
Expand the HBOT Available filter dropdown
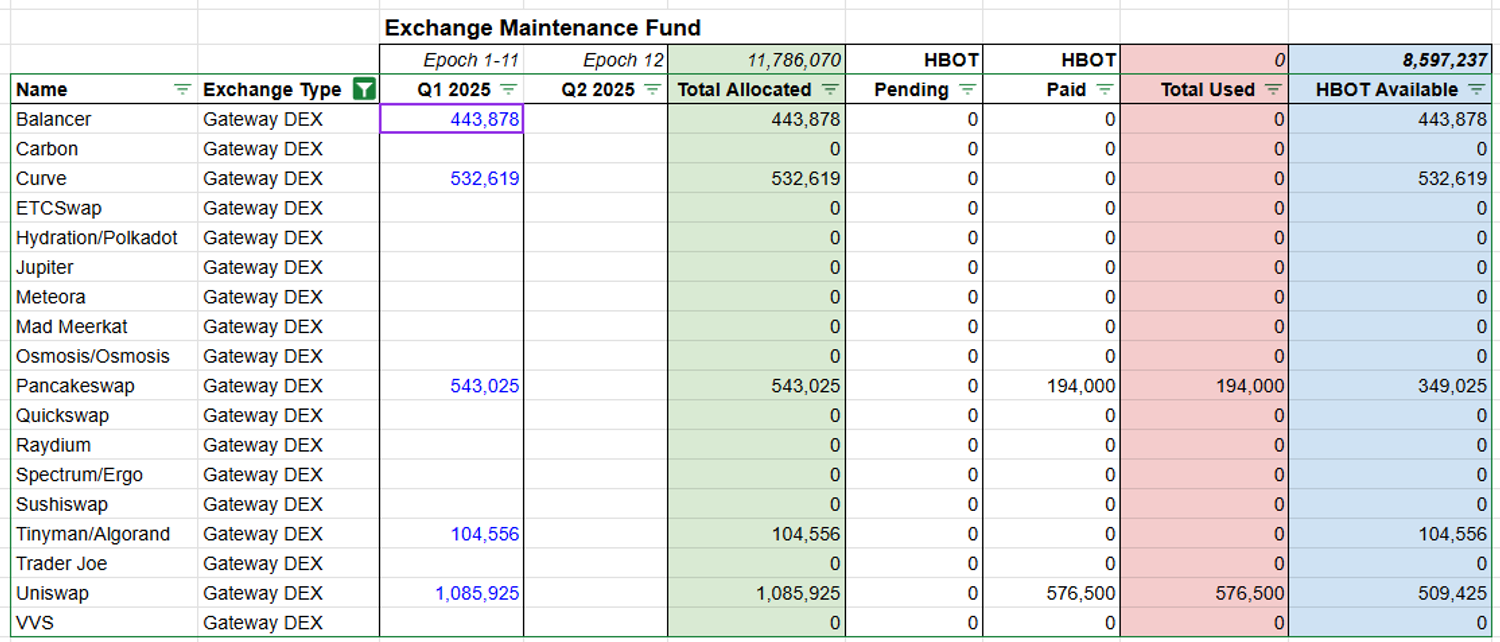1477,89
